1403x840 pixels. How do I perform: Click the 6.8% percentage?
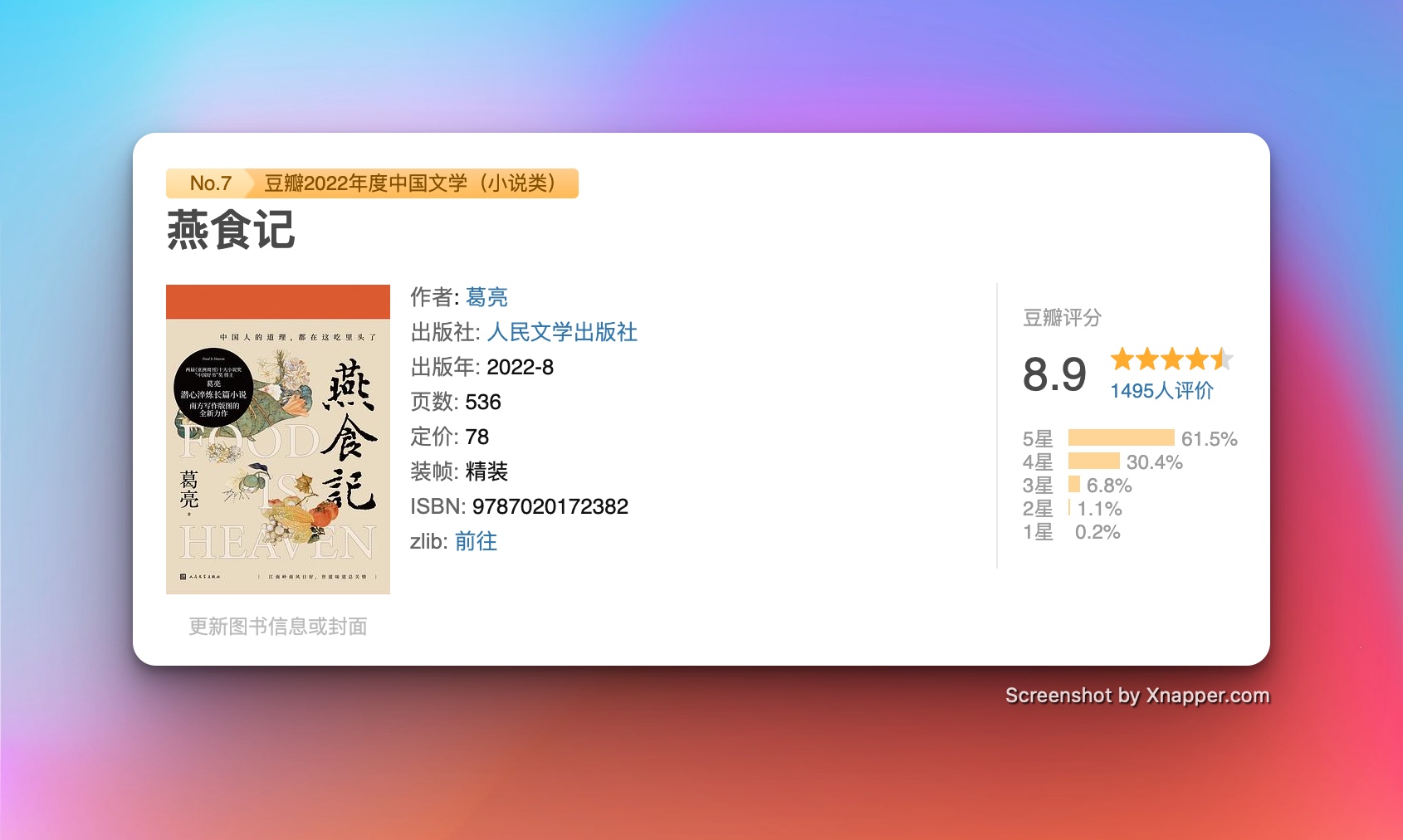(x=1109, y=486)
